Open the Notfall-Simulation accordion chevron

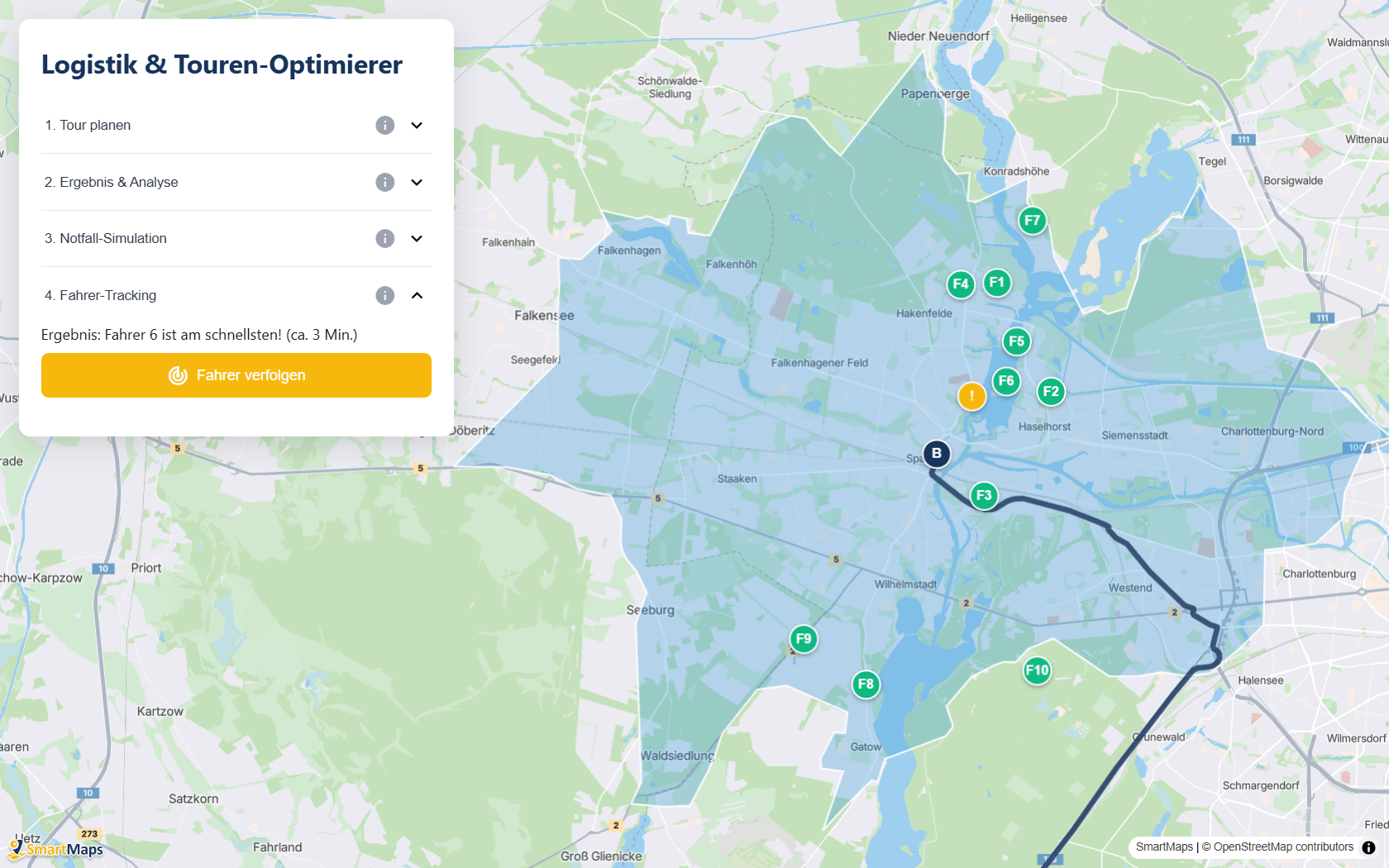point(417,238)
